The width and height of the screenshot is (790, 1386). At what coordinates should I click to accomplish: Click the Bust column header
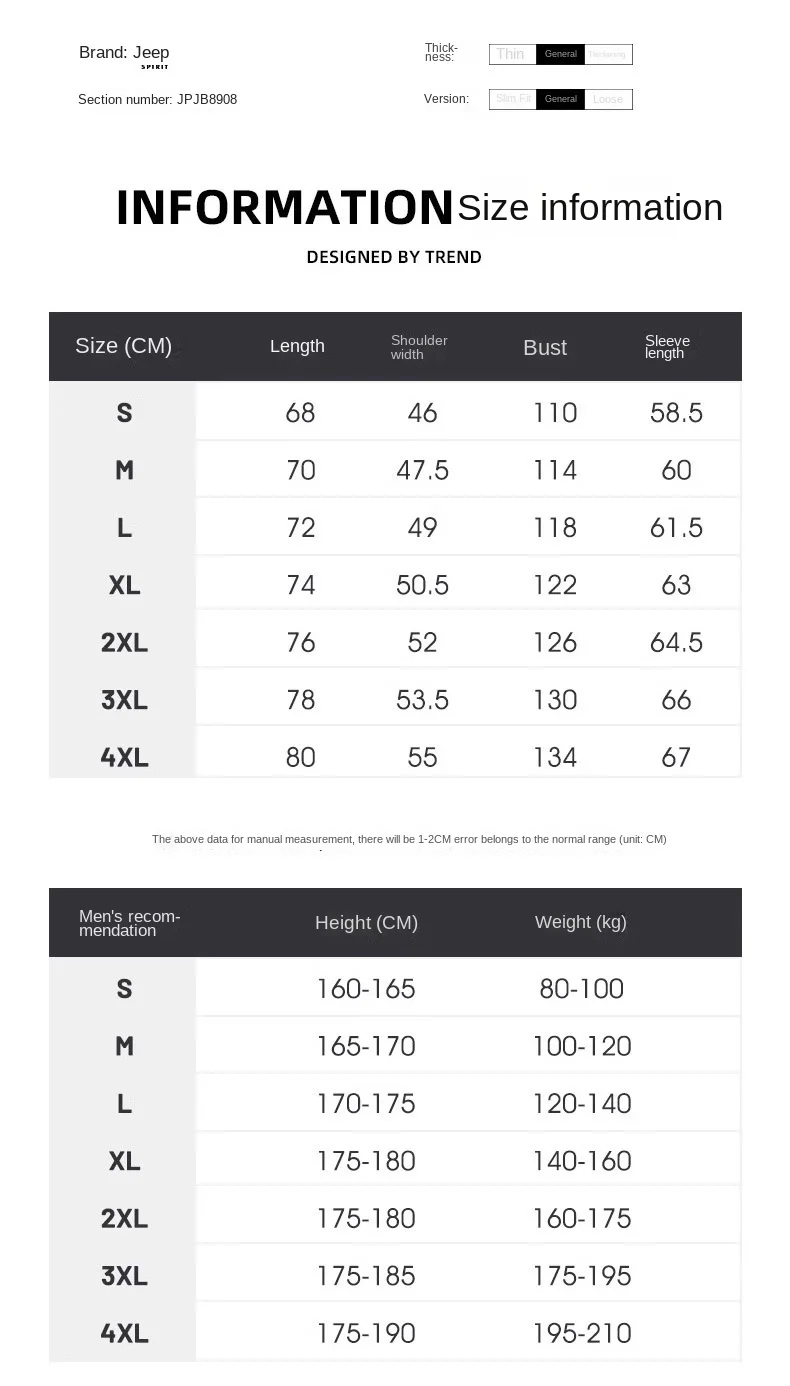545,347
